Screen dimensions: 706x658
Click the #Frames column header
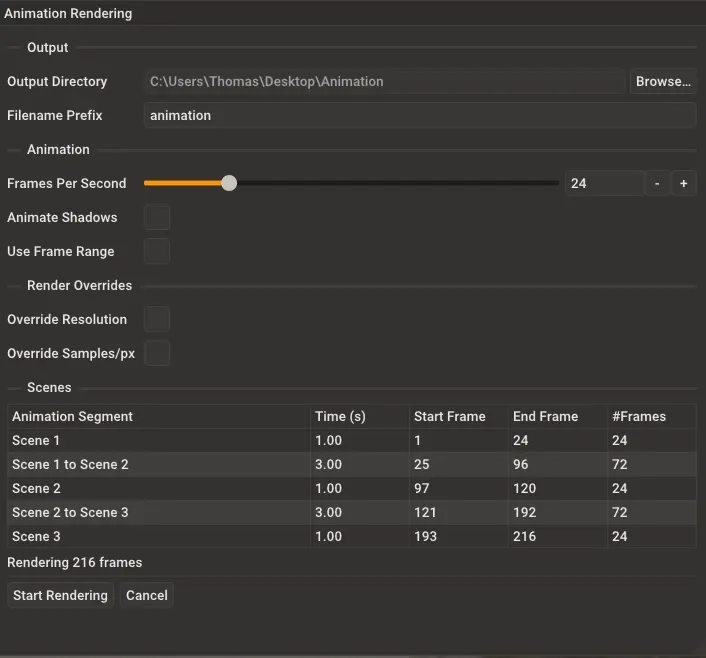(652, 417)
